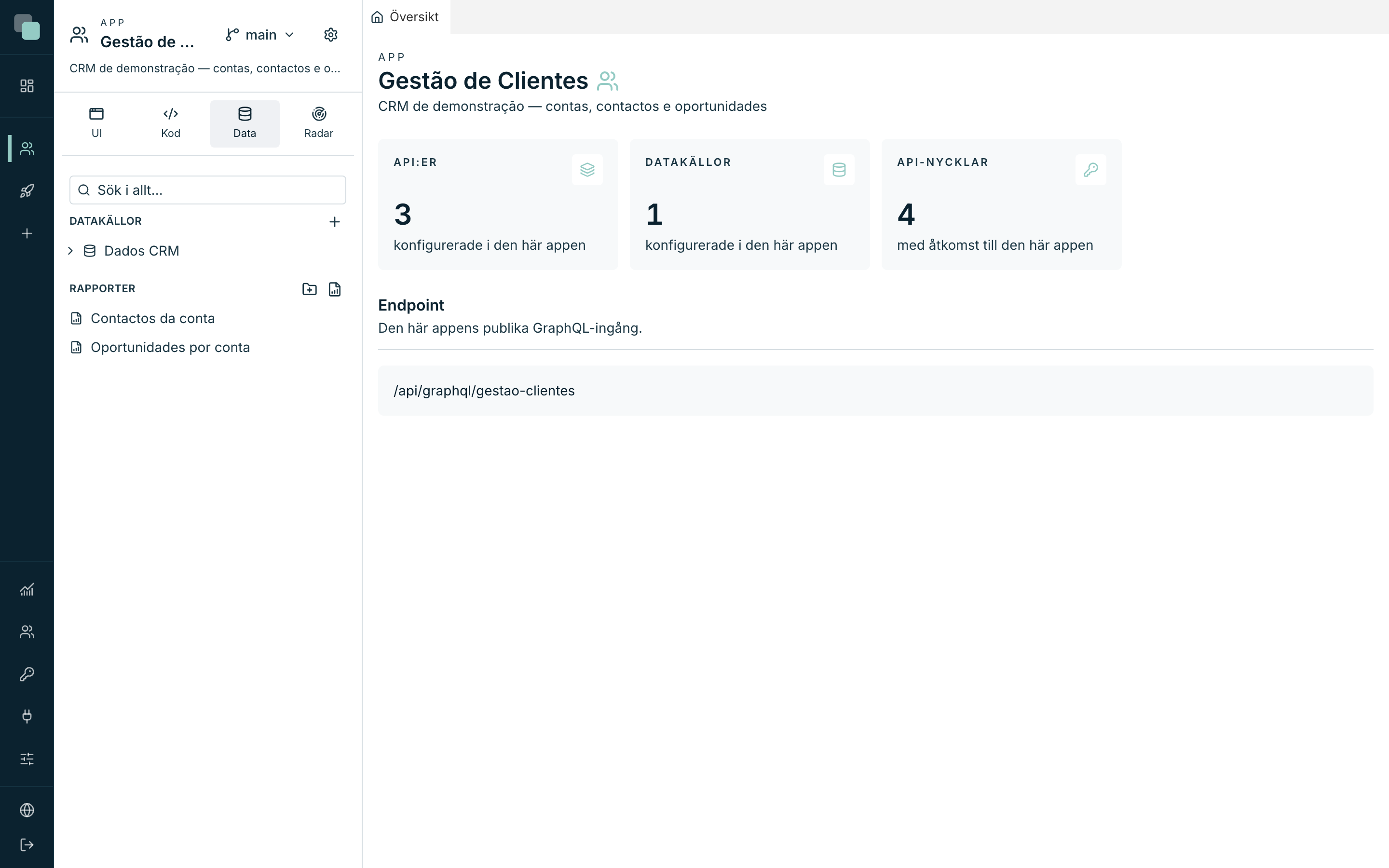Click the RAPPORTER section heading
Image resolution: width=1389 pixels, height=868 pixels.
102,289
